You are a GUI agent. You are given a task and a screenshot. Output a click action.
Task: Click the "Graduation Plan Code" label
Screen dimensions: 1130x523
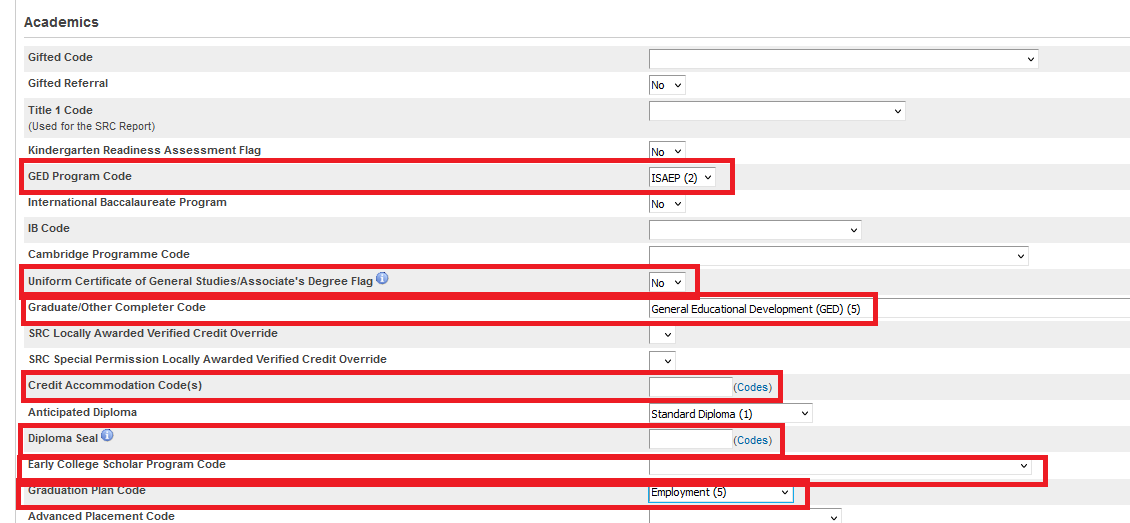pyautogui.click(x=86, y=490)
